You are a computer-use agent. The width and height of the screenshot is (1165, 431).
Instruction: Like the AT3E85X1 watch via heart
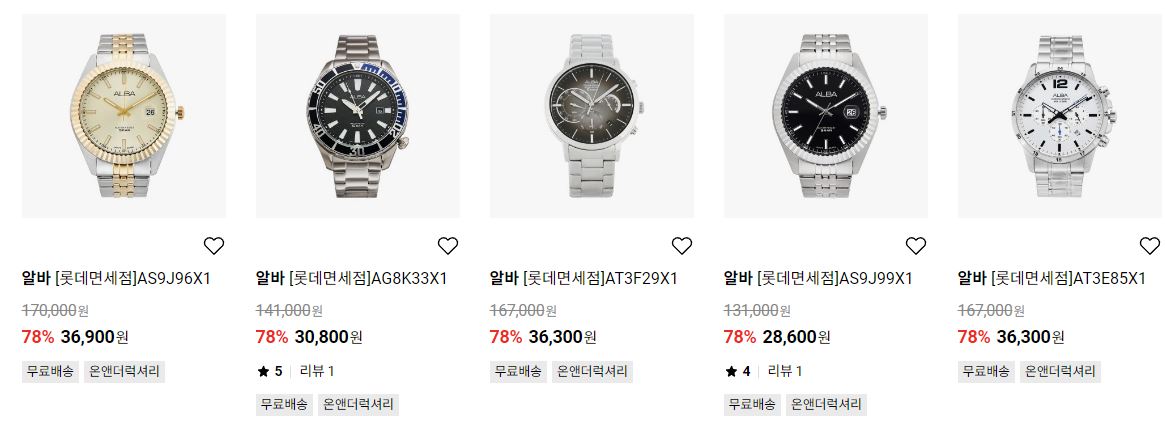(x=1149, y=245)
